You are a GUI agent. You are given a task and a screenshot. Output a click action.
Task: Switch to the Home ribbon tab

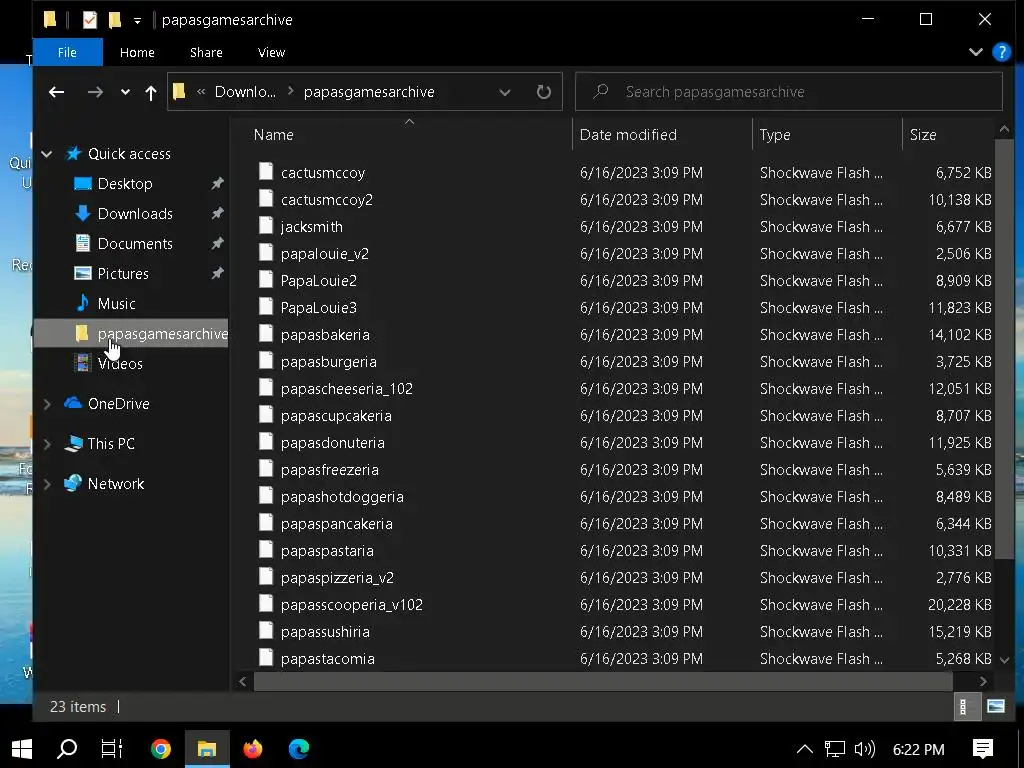tap(137, 52)
